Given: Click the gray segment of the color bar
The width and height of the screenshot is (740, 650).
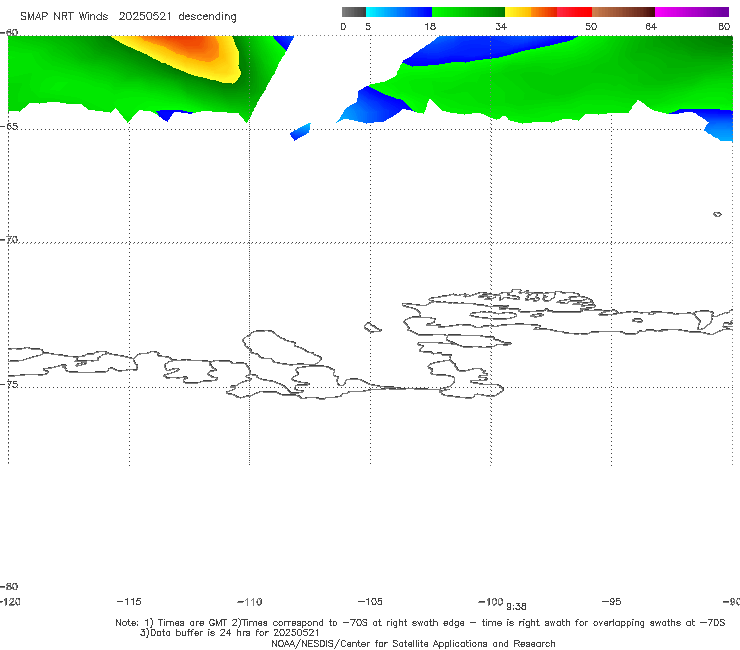Looking at the screenshot, I should [x=353, y=12].
